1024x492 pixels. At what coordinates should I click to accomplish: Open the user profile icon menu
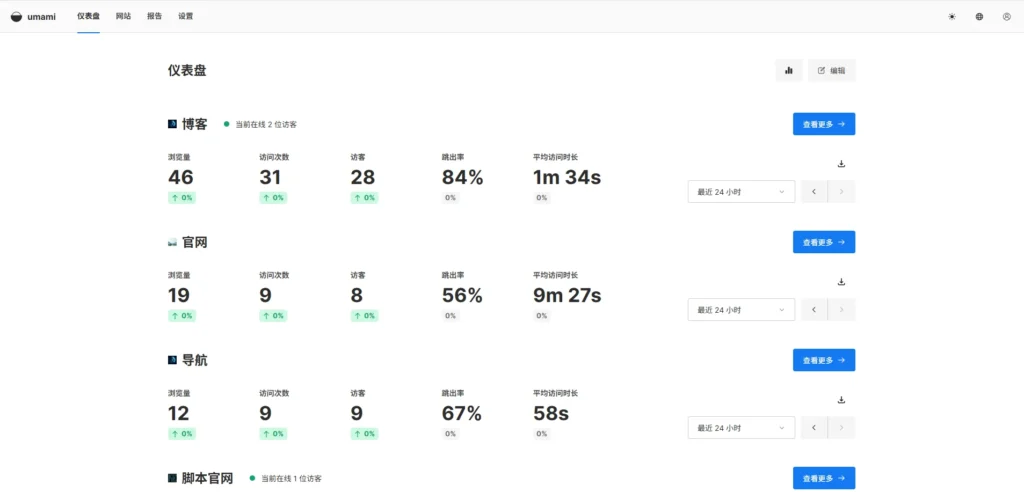pyautogui.click(x=1006, y=16)
